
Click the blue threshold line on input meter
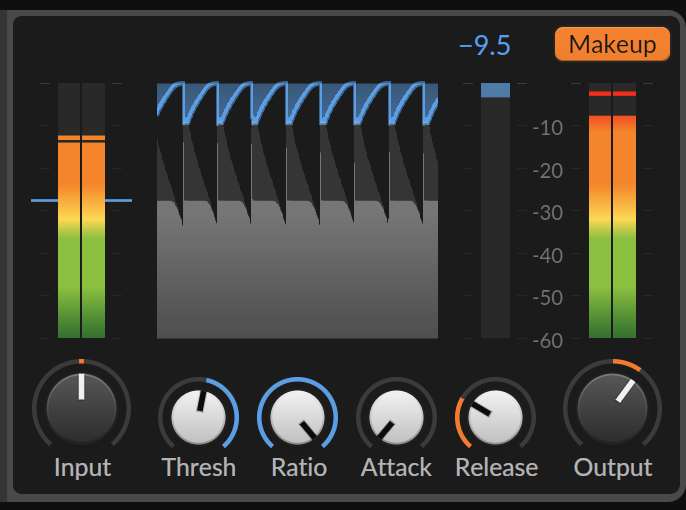[81, 200]
